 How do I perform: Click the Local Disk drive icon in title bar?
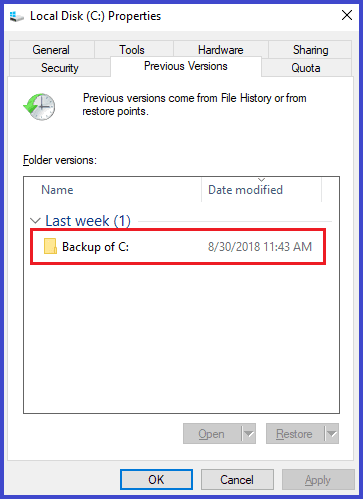16,16
